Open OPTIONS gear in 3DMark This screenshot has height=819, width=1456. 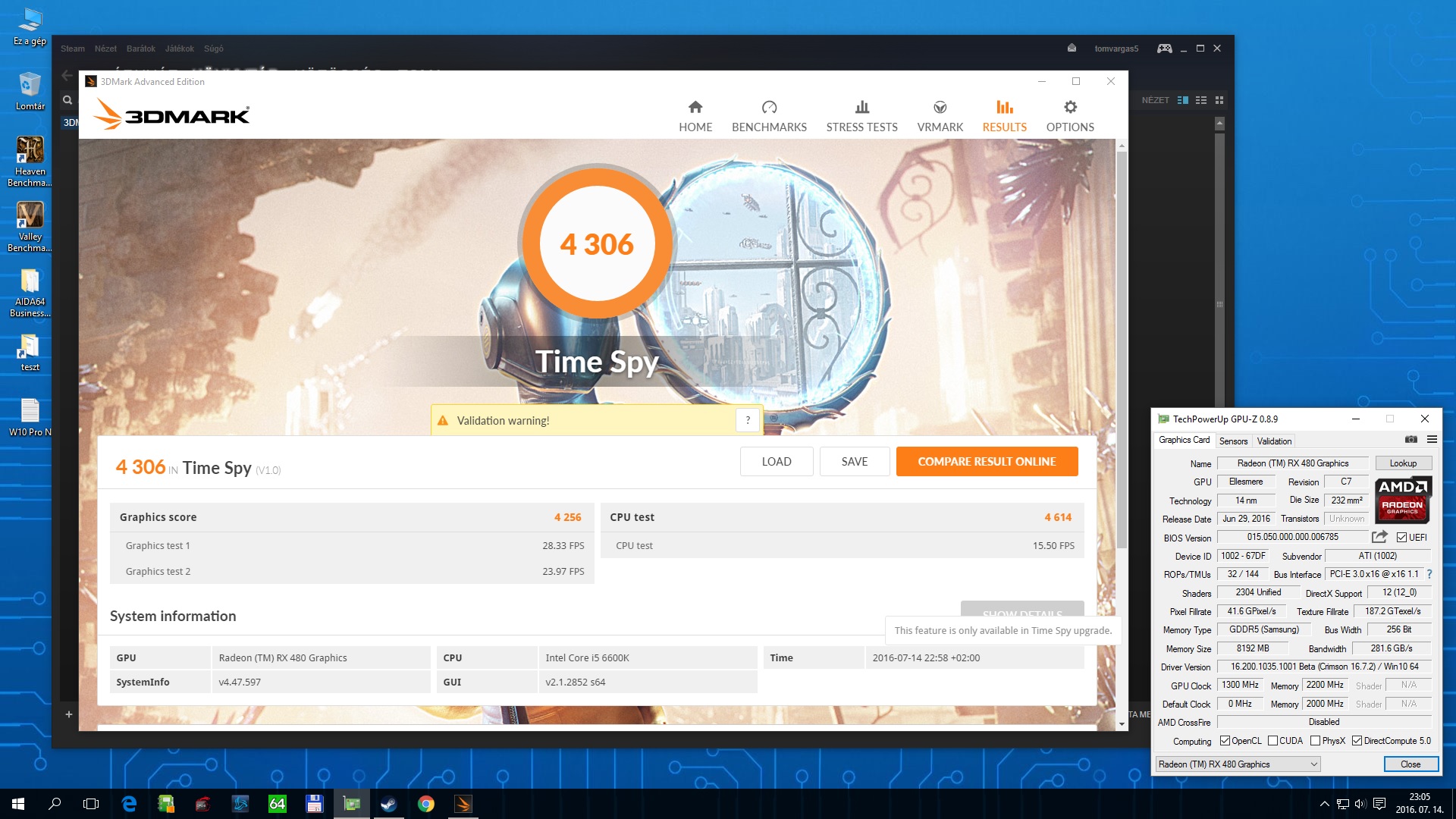tap(1070, 116)
